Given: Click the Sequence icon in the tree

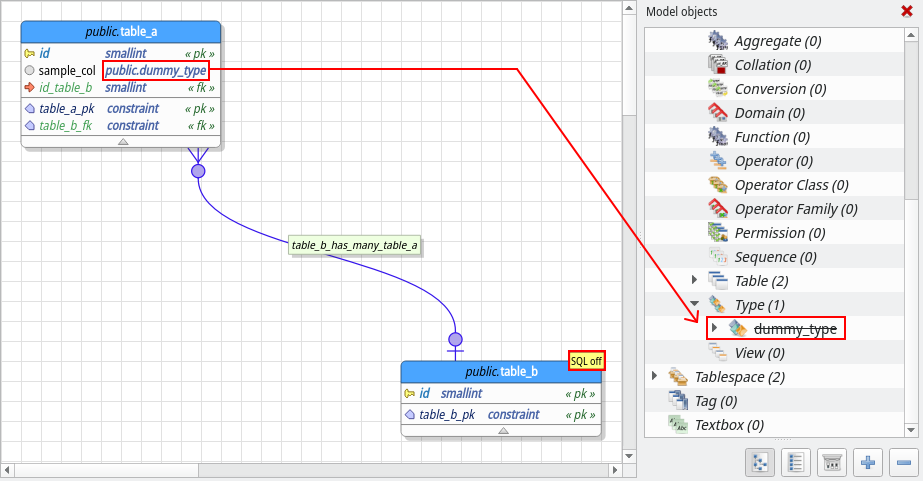Looking at the screenshot, I should (718, 257).
